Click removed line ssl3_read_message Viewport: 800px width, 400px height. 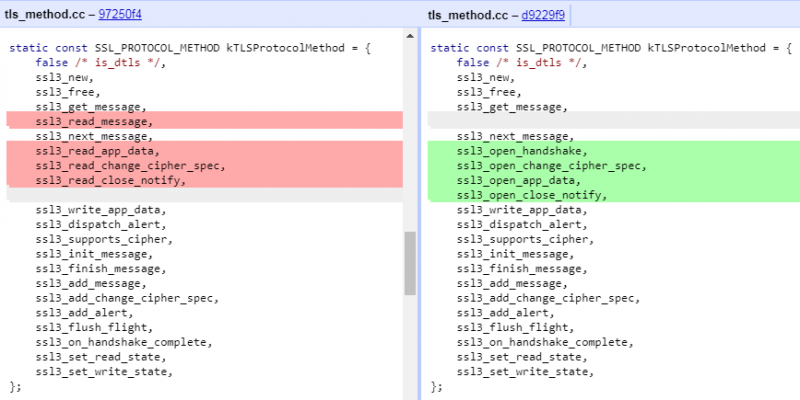pyautogui.click(x=95, y=121)
